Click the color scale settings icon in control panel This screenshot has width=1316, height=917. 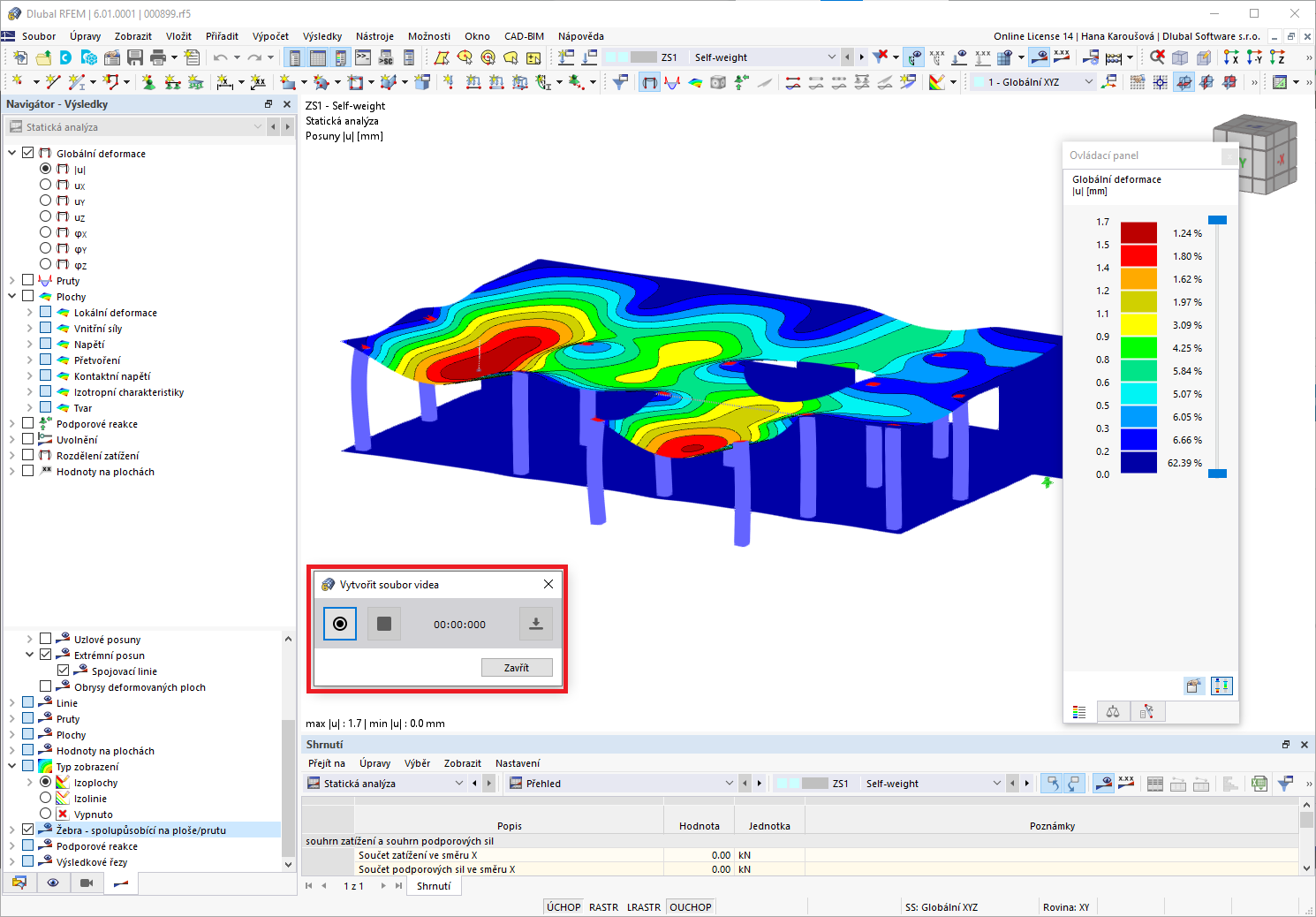point(1221,686)
